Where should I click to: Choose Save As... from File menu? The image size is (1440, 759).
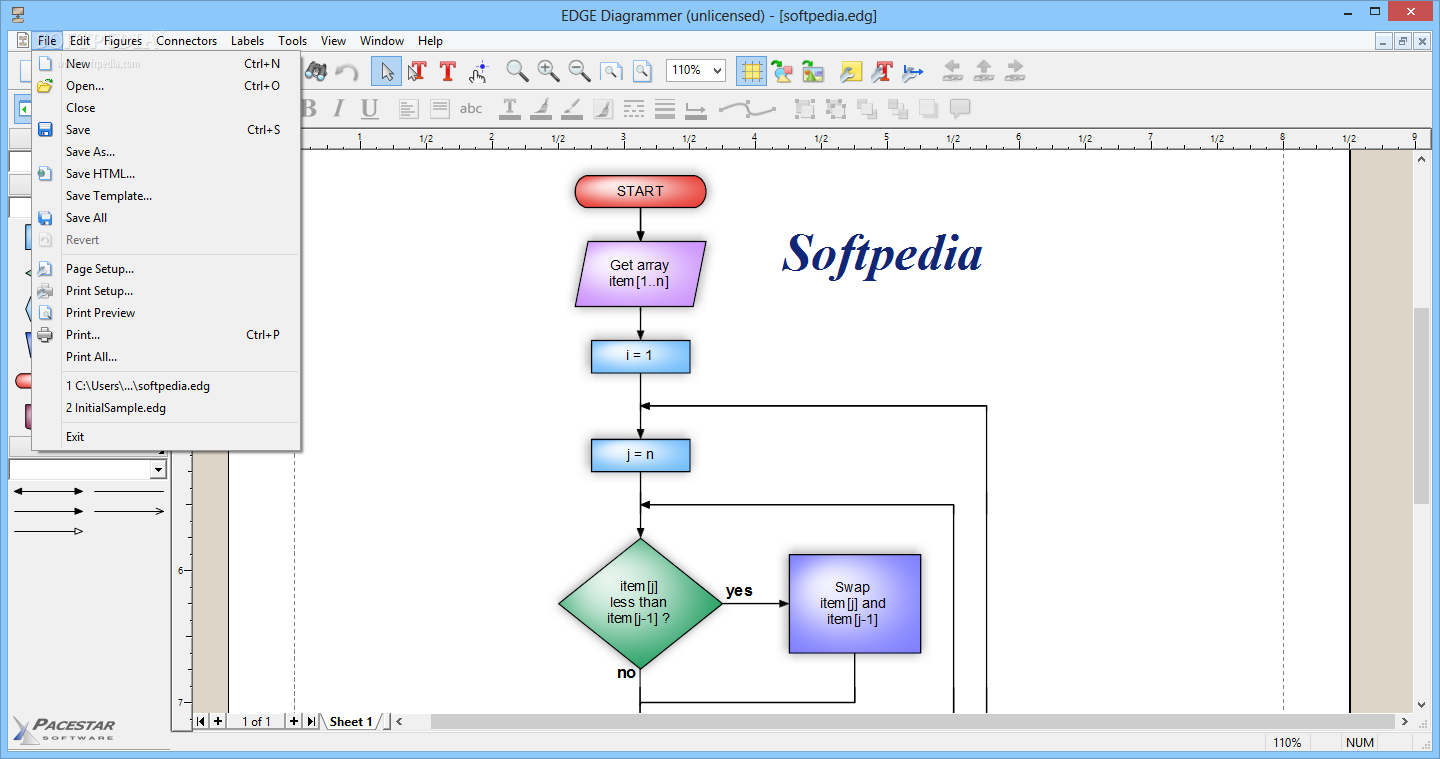166,152
